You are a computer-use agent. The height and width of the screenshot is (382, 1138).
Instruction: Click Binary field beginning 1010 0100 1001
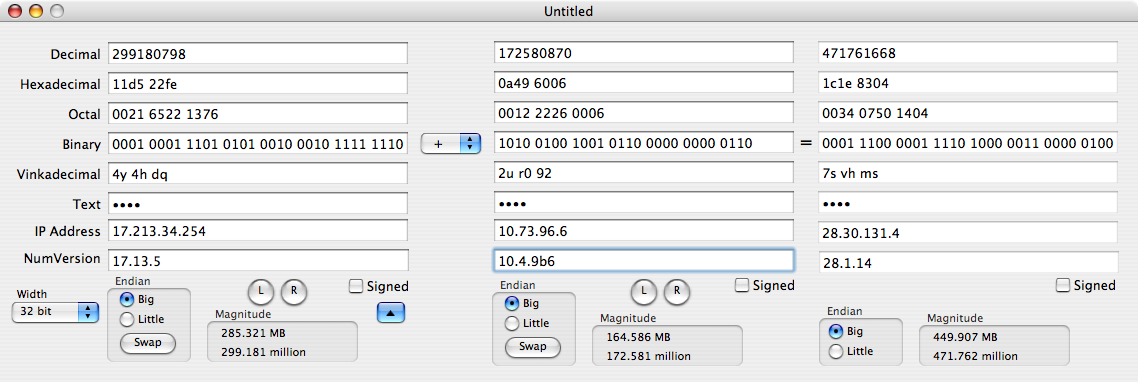tap(644, 143)
